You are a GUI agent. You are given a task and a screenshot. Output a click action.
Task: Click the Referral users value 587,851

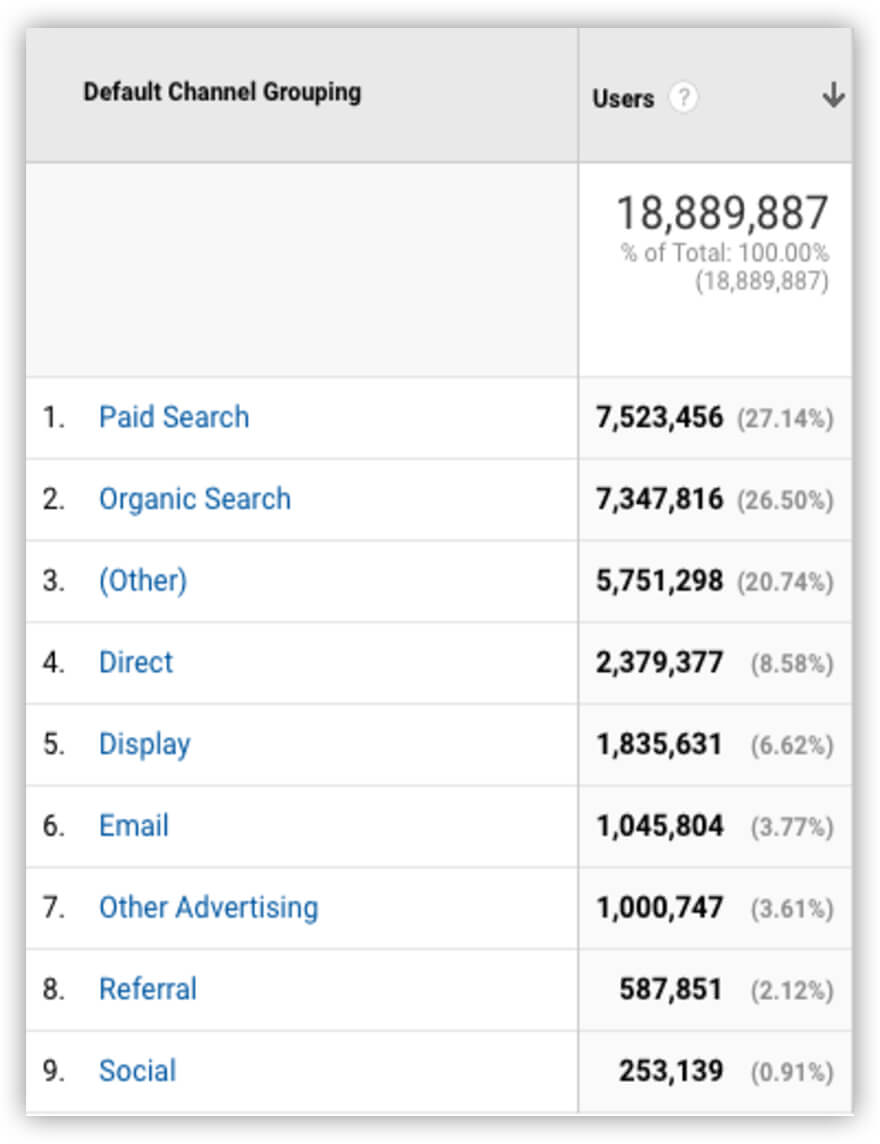pyautogui.click(x=671, y=989)
